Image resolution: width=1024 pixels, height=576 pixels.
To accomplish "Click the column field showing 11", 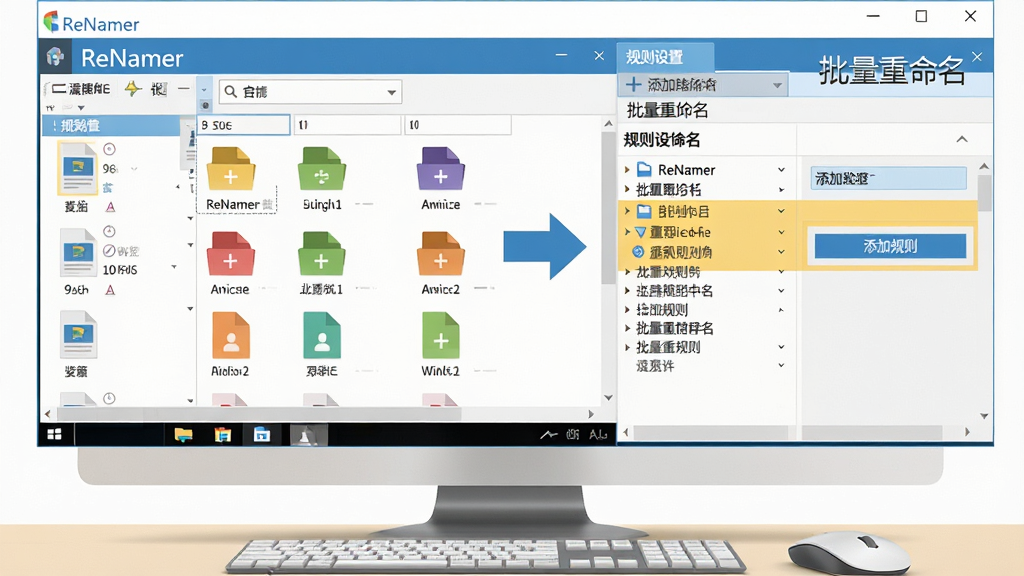I will point(347,125).
